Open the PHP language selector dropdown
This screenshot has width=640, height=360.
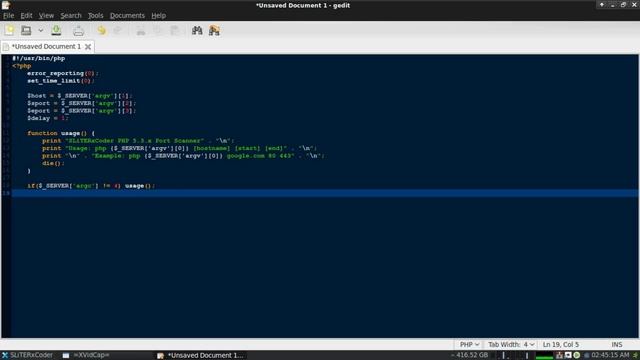point(469,344)
